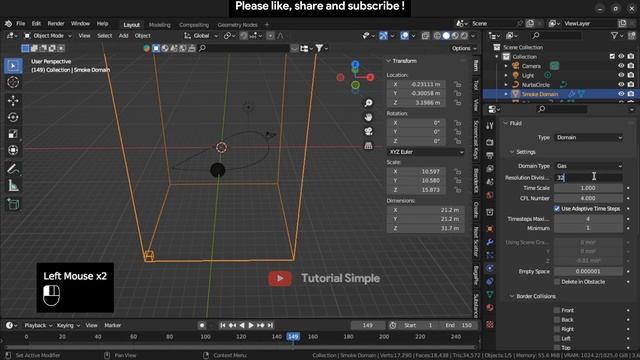Click the current frame 149 timeline marker

pyautogui.click(x=293, y=337)
